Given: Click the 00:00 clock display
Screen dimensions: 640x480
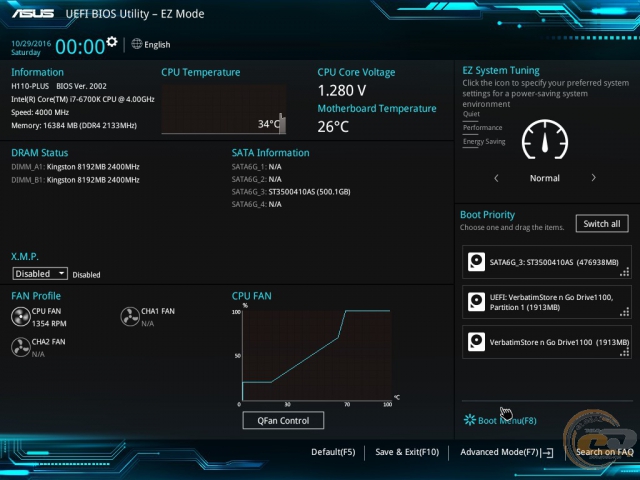Looking at the screenshot, I should pyautogui.click(x=80, y=47).
